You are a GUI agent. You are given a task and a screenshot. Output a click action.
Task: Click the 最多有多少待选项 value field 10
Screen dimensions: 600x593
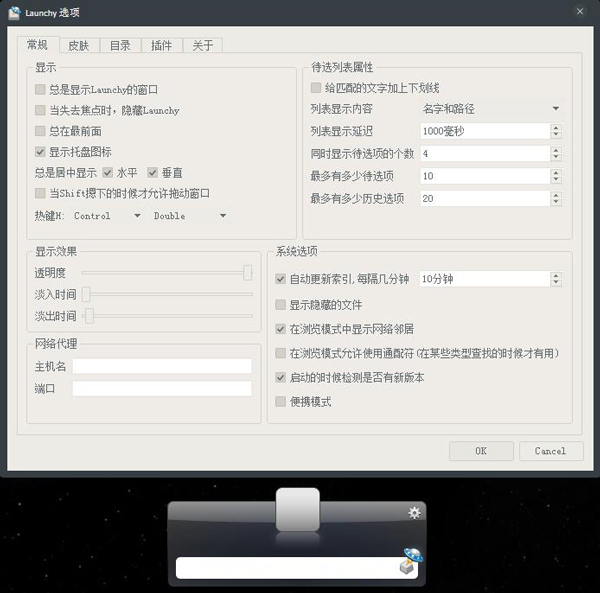point(485,176)
